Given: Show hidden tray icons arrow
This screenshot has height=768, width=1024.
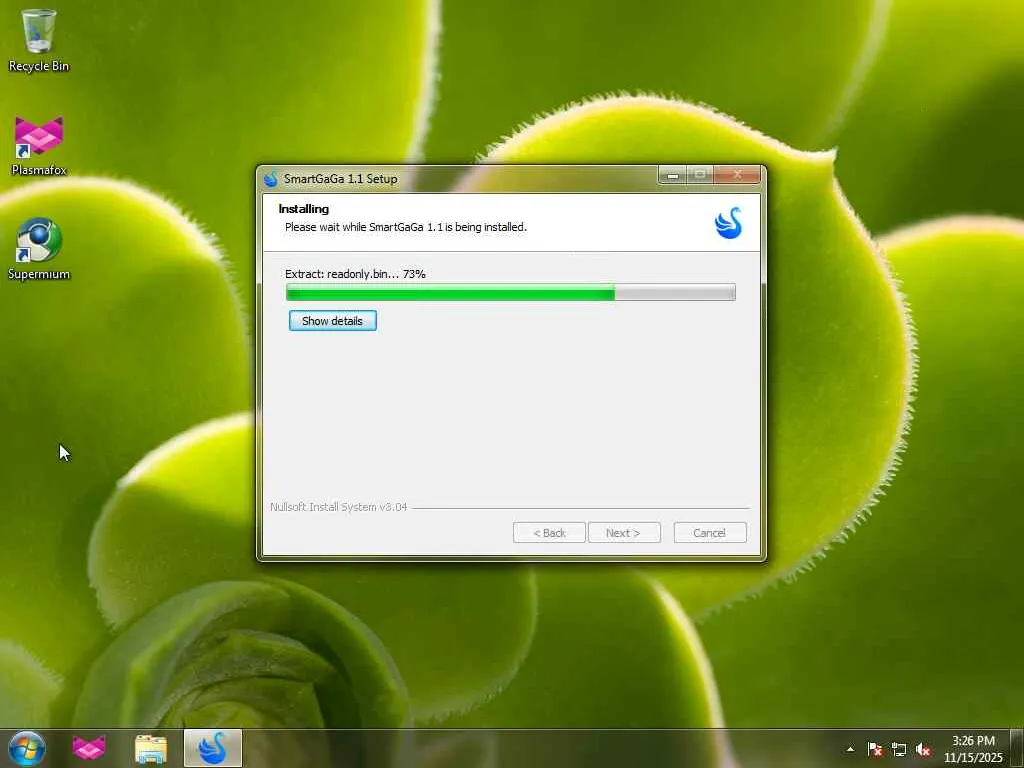Looking at the screenshot, I should (x=850, y=749).
